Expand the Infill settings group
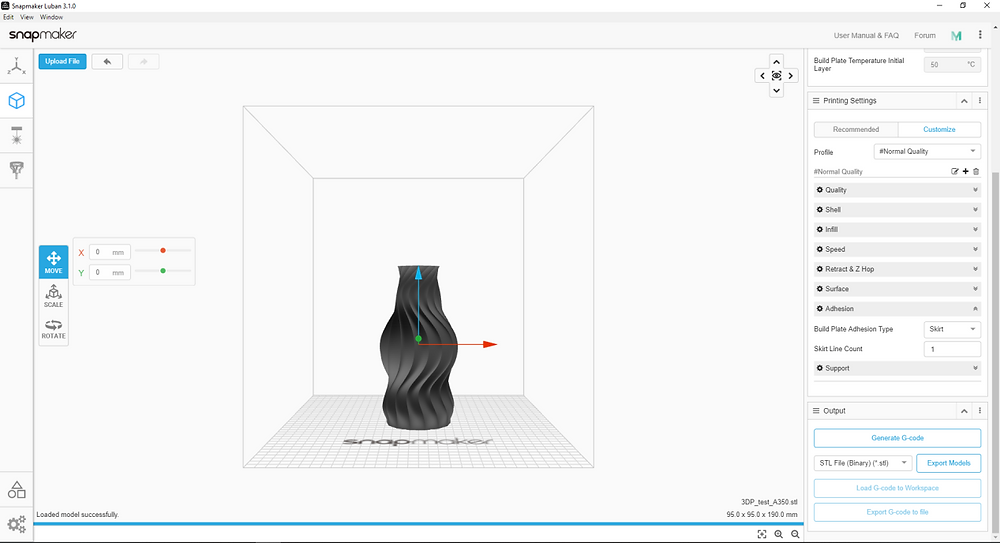Screen dimensions: 1000x543 (897, 229)
